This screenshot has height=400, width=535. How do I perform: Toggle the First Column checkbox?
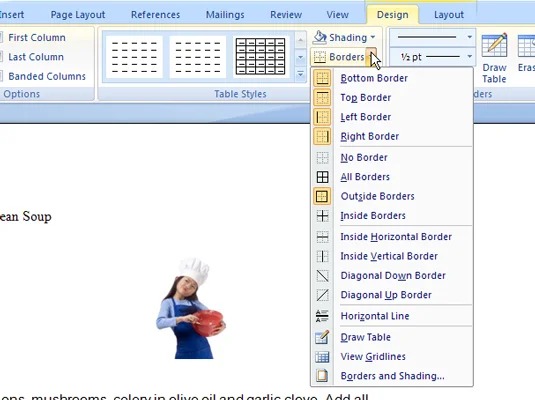coord(1,37)
